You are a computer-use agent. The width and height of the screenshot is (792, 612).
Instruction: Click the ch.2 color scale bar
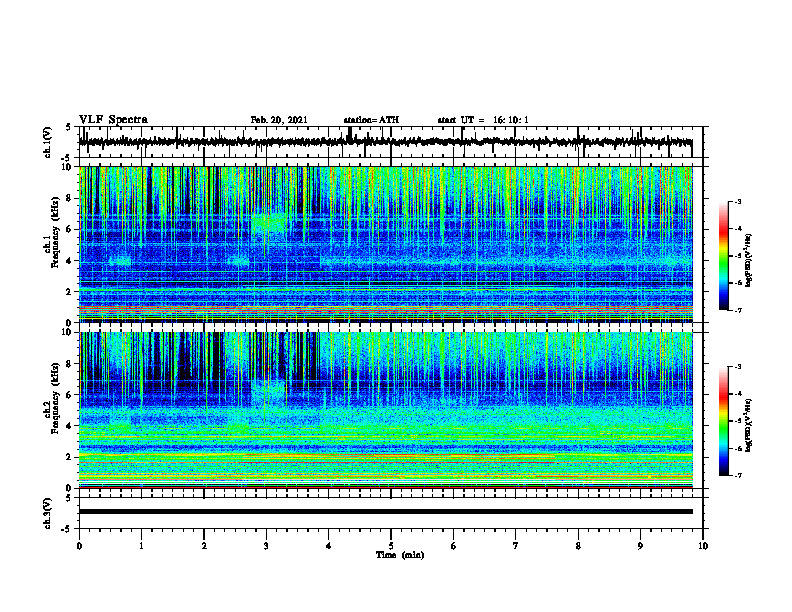tap(724, 421)
